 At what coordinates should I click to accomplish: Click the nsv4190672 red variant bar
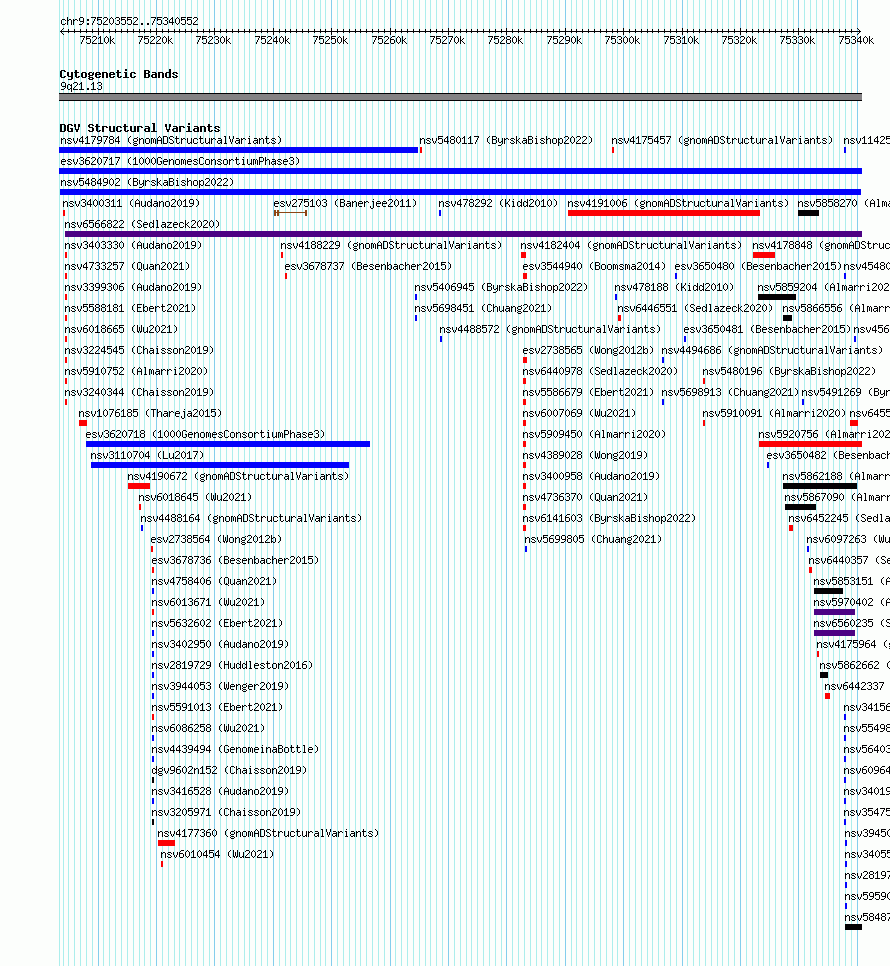[x=139, y=486]
